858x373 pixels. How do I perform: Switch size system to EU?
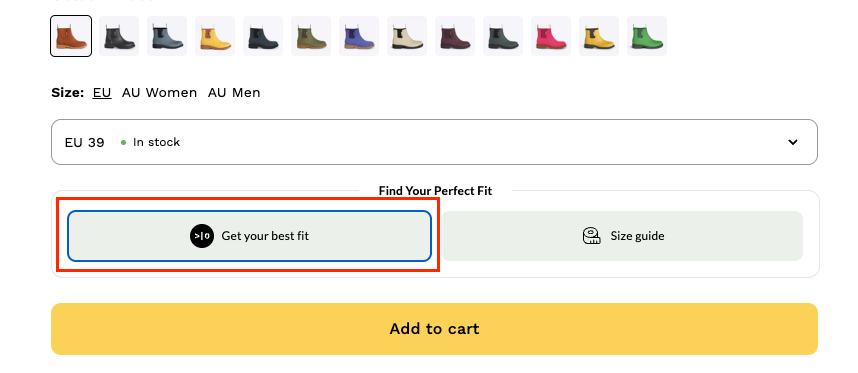coord(102,93)
